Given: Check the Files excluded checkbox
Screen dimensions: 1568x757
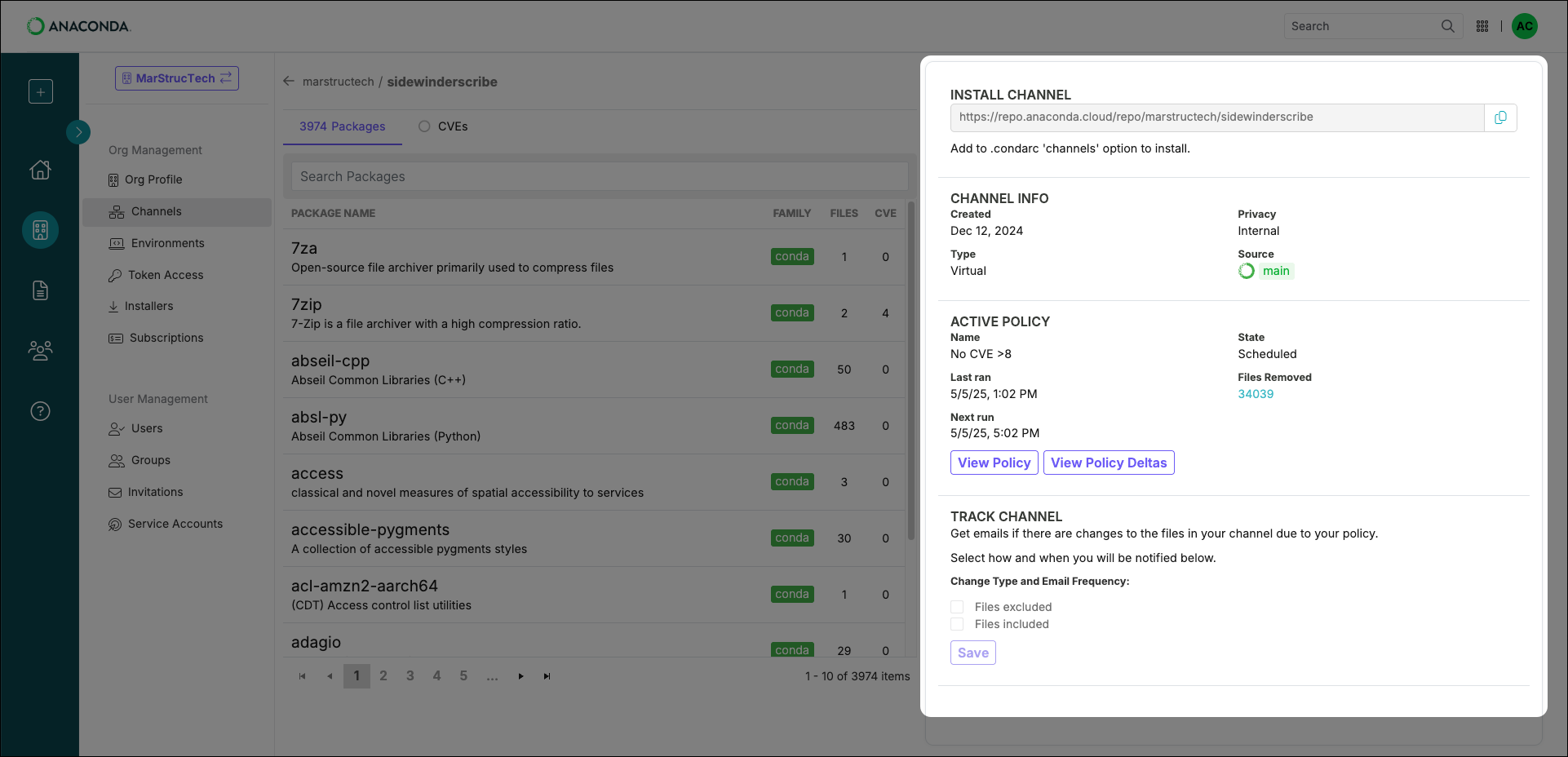Looking at the screenshot, I should click(957, 607).
